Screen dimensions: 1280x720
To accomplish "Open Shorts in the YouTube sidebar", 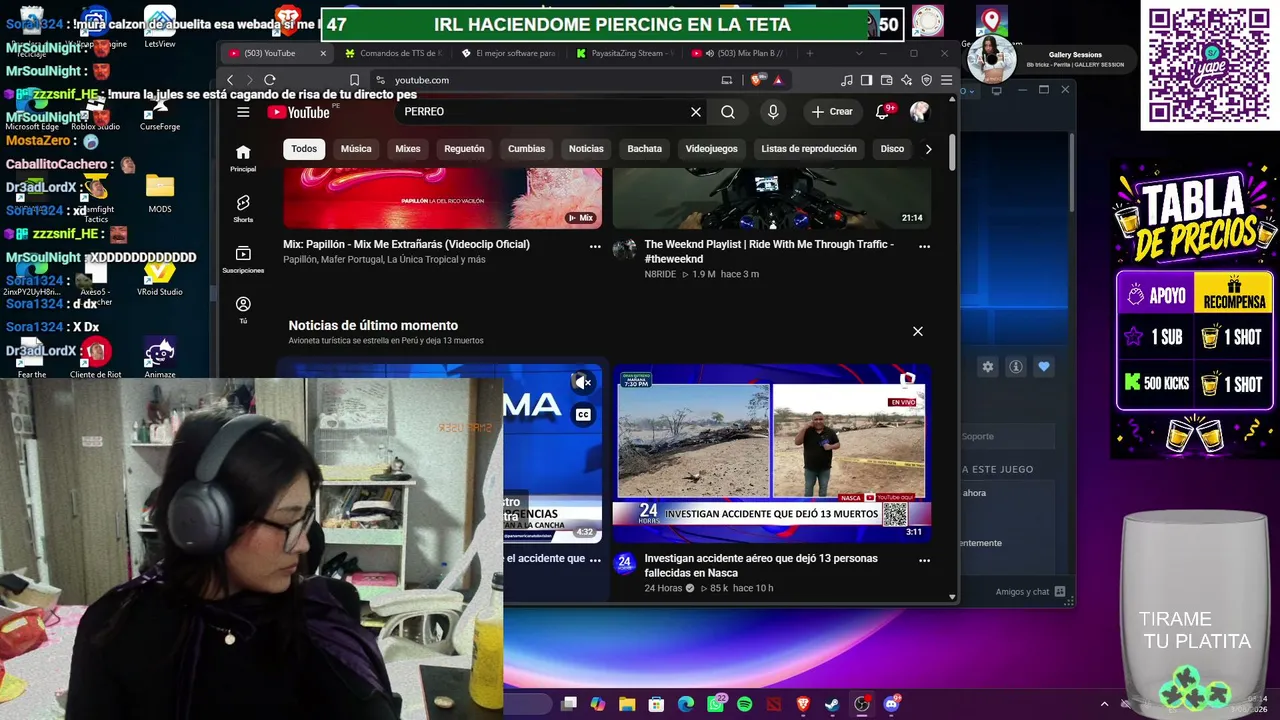I will tap(243, 209).
